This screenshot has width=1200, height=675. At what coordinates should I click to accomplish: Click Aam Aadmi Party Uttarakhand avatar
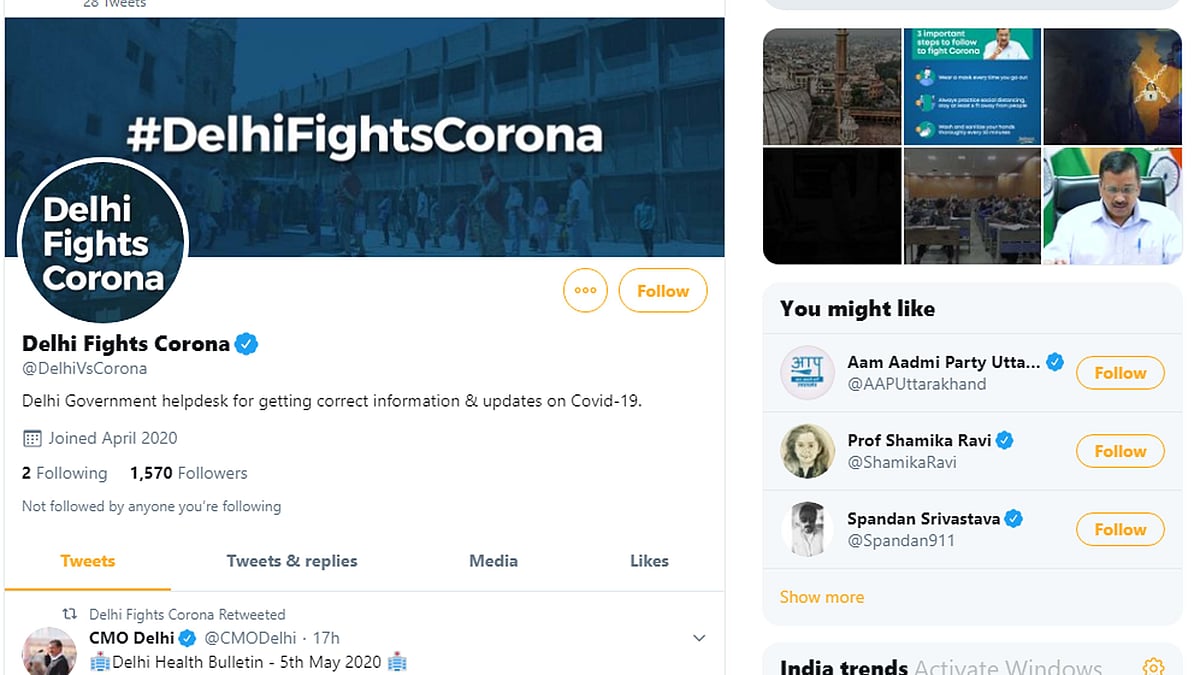click(807, 373)
